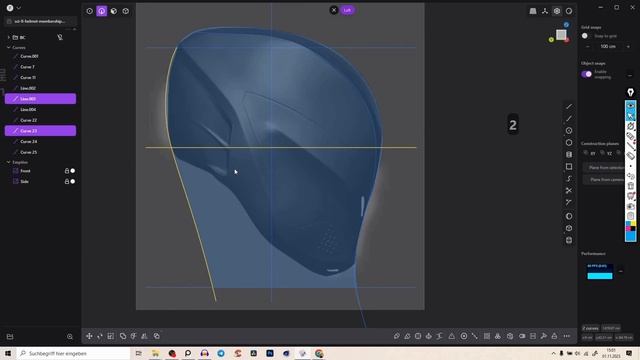Screen dimensions: 640x360
Task: Select the scissors trim tool
Action: coord(569,191)
